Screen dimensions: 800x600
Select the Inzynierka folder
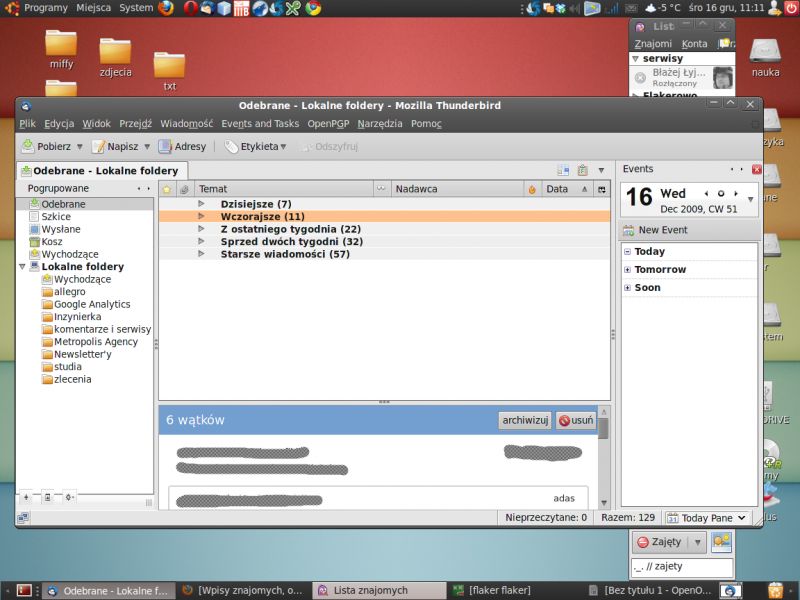(71, 316)
